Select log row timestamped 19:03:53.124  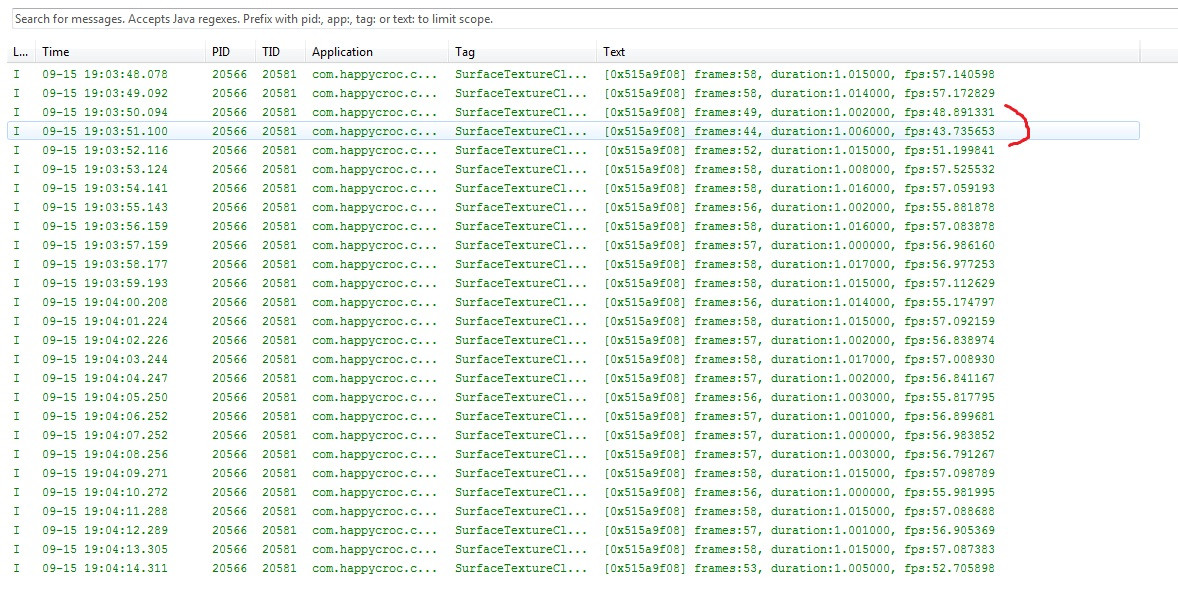pos(574,169)
